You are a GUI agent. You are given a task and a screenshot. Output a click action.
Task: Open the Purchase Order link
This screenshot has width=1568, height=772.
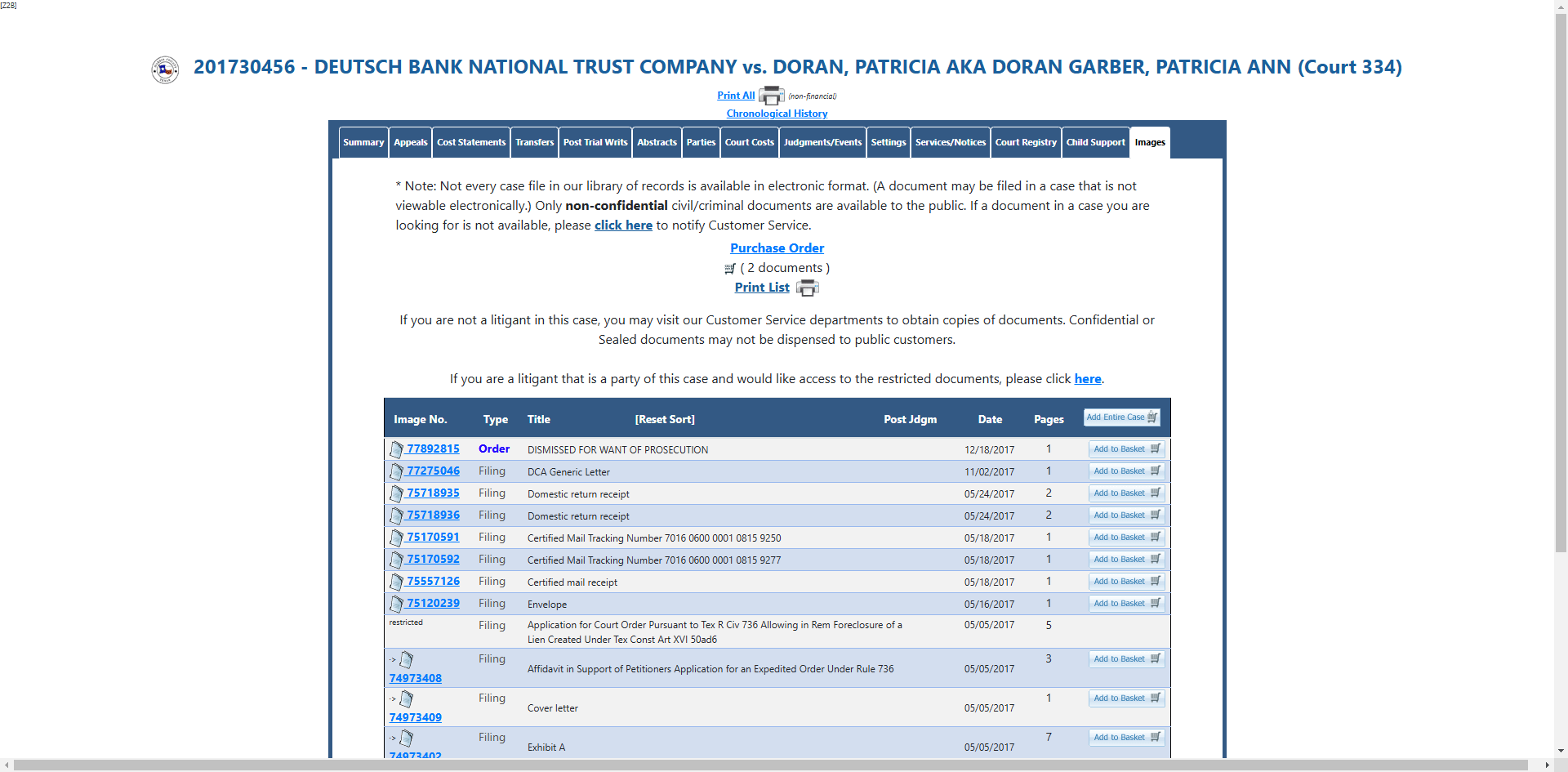[777, 248]
